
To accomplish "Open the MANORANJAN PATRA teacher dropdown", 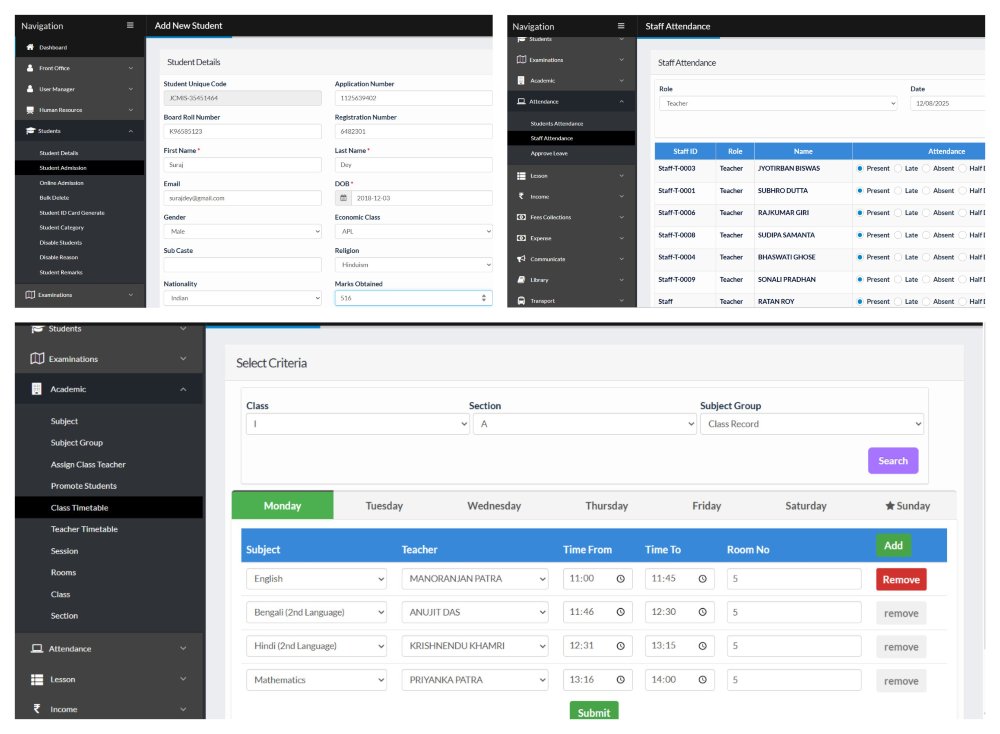I will click(x=475, y=579).
